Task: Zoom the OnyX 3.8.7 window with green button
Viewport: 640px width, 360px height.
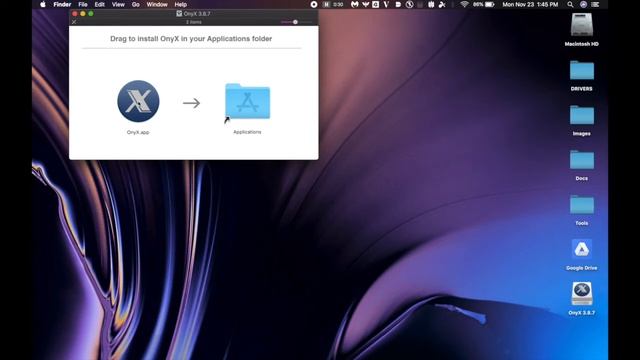Action: click(91, 13)
